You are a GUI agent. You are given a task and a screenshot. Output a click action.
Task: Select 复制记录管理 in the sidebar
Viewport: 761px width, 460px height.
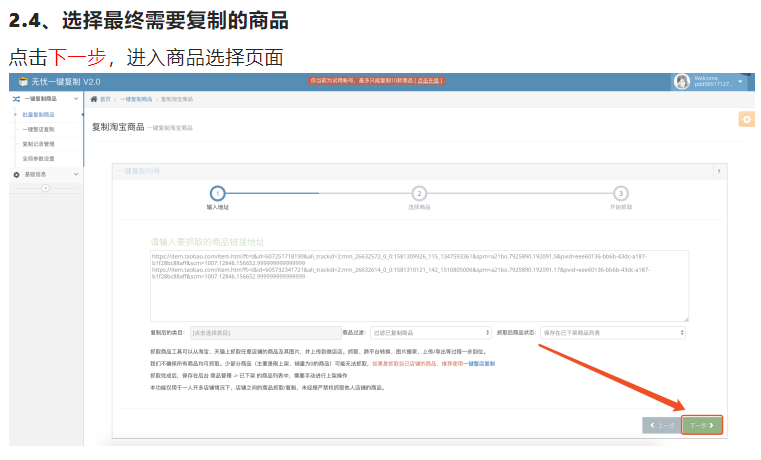(38, 144)
